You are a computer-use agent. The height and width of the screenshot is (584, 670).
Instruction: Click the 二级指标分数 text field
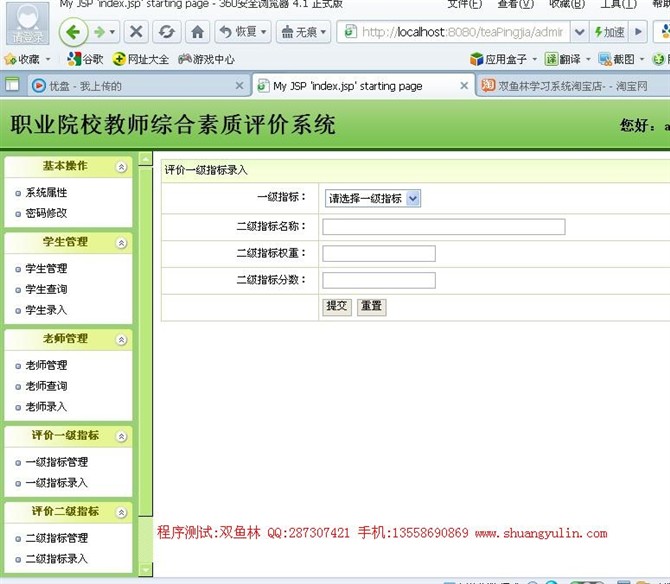[x=379, y=280]
